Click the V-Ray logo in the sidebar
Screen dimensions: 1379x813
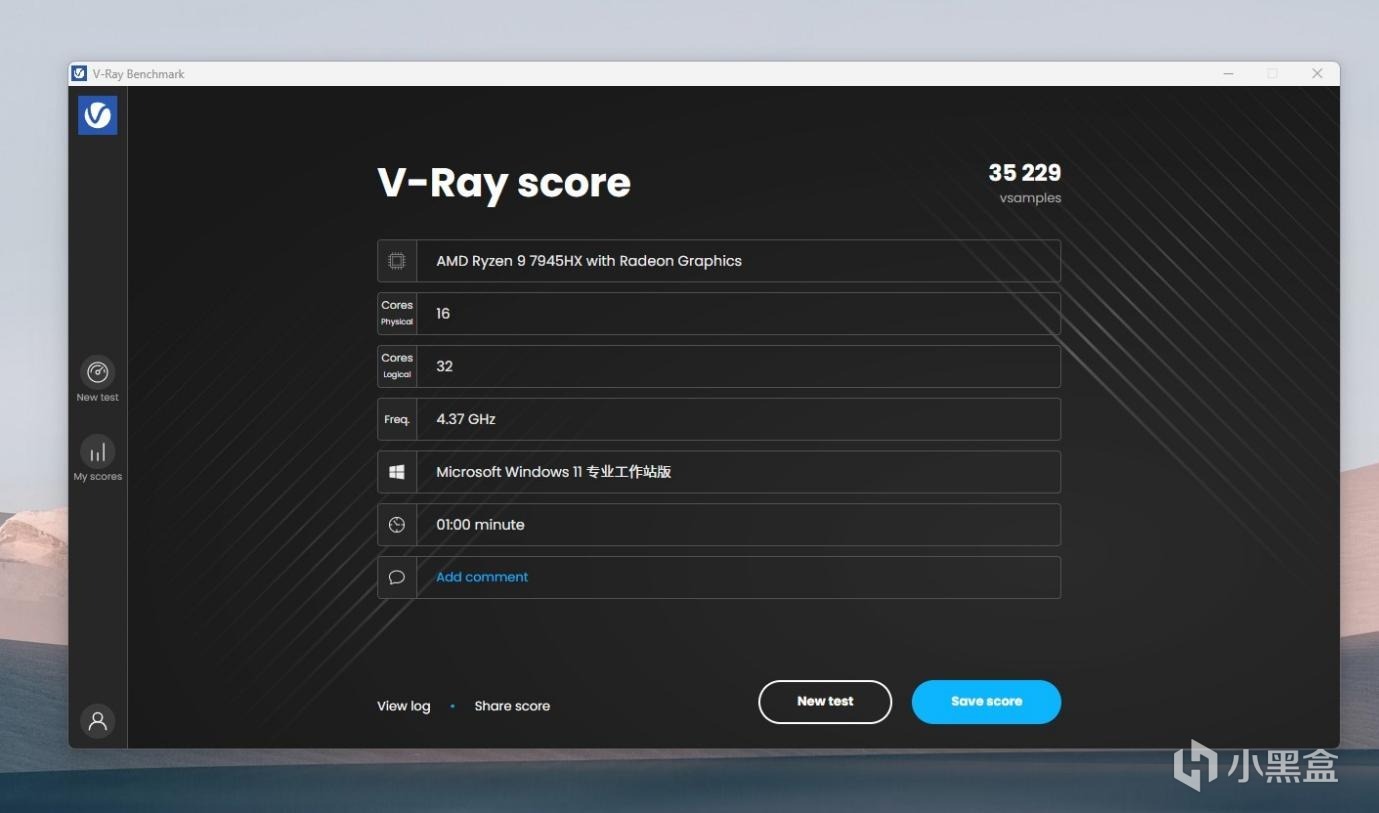[x=98, y=115]
